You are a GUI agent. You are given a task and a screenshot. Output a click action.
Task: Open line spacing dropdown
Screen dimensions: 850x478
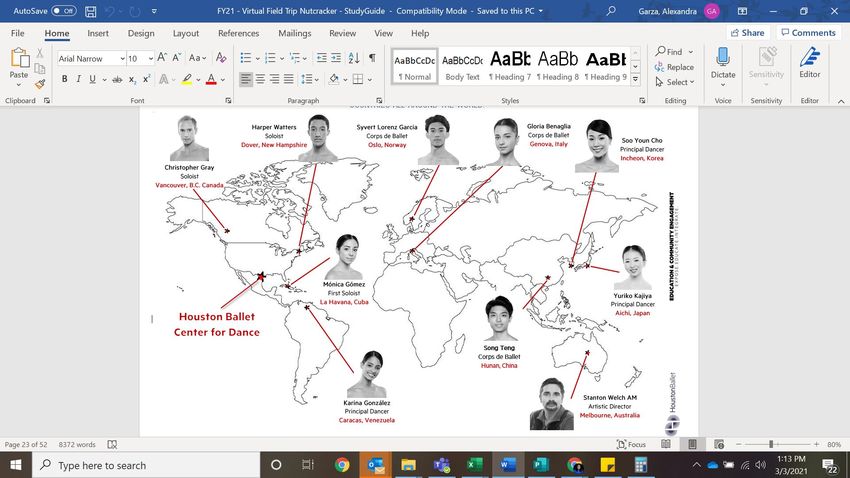[x=310, y=79]
